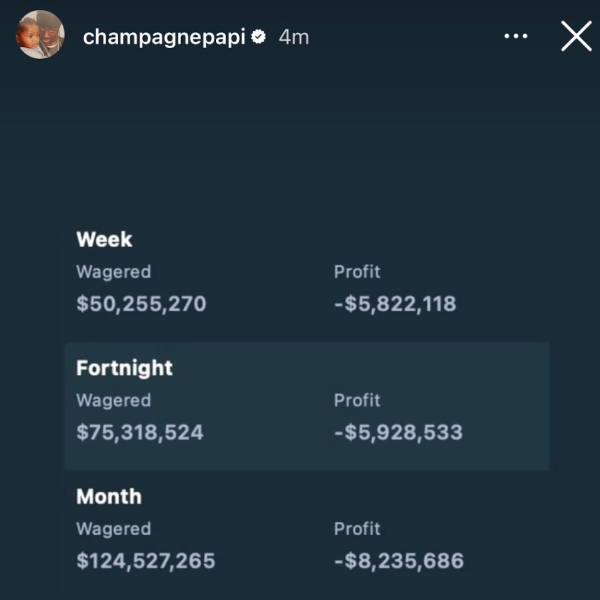Click the 4m story timestamp
600x600 pixels.
[293, 37]
